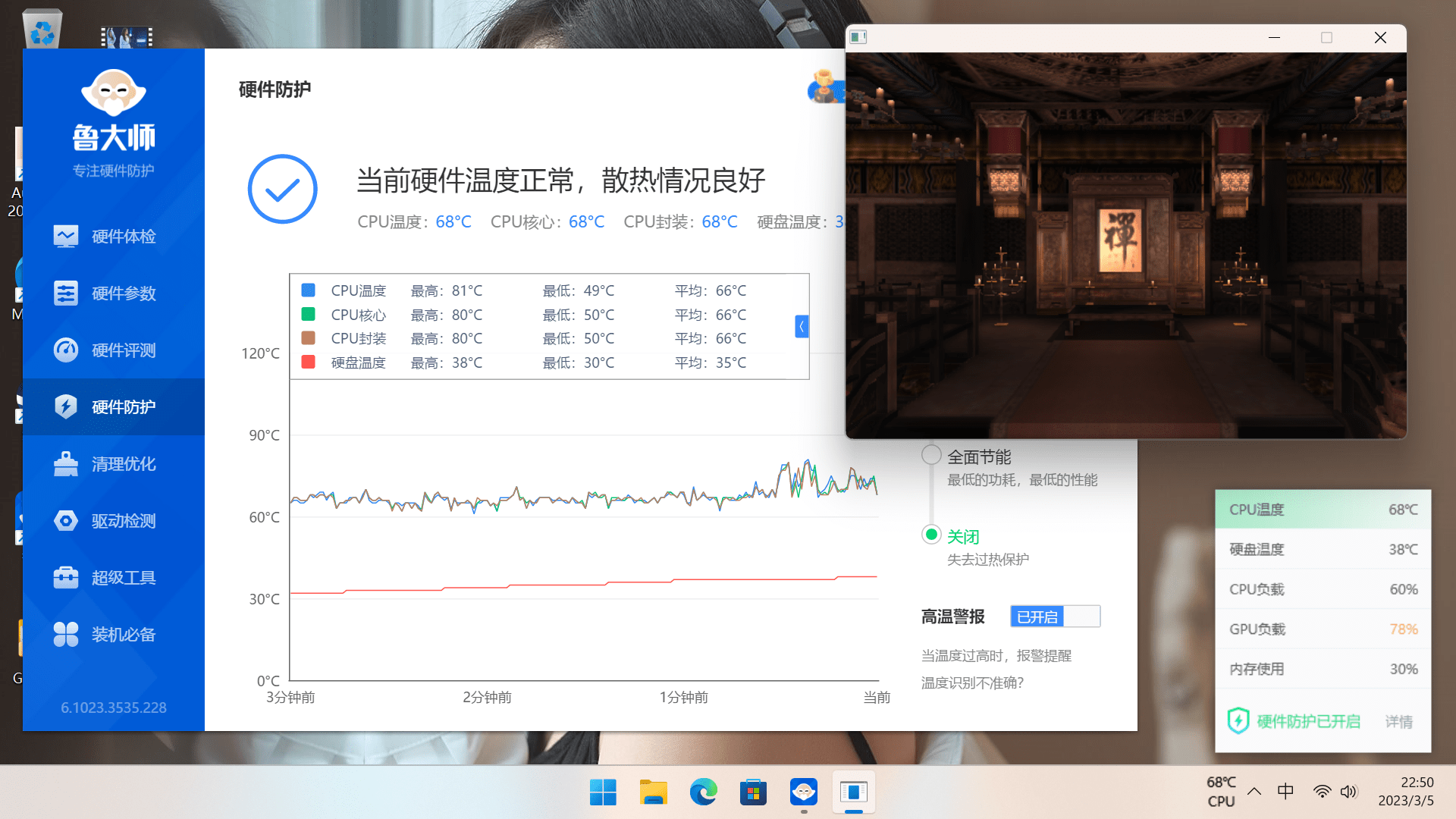Toggle the 关闭 (Off) protection radio button
1456x819 pixels.
930,535
